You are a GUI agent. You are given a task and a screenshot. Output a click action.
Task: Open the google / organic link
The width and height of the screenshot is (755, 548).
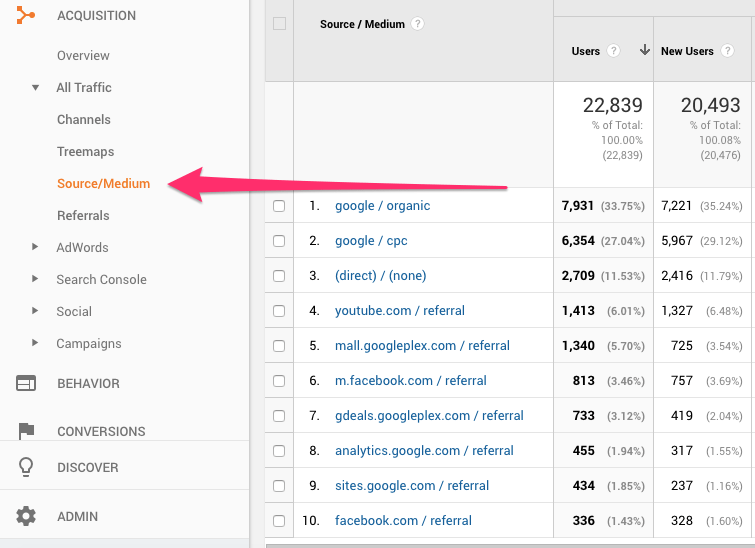pyautogui.click(x=382, y=206)
